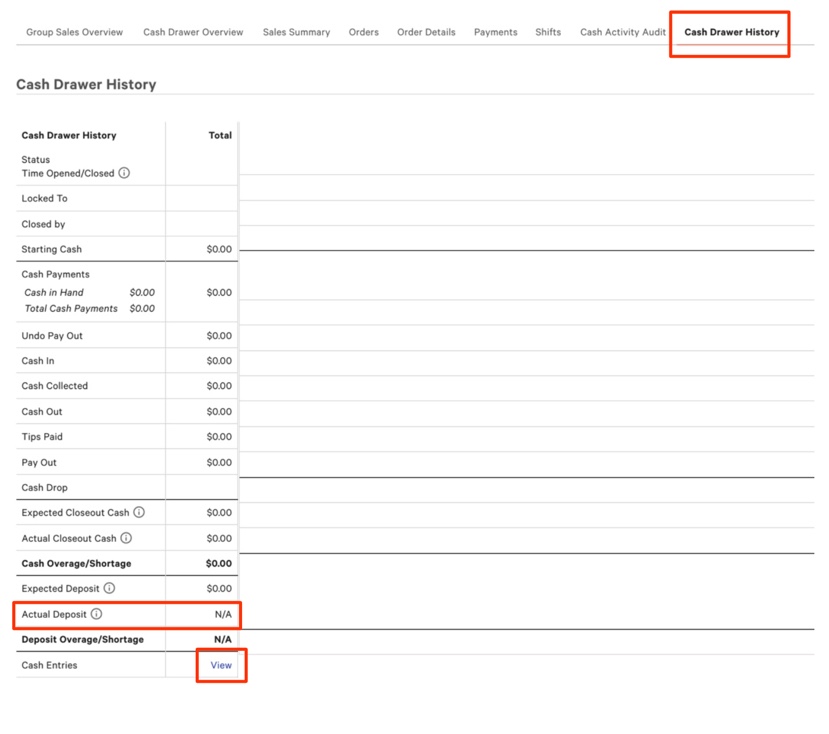Switch to the Shifts tab
The width and height of the screenshot is (829, 734).
tap(548, 31)
